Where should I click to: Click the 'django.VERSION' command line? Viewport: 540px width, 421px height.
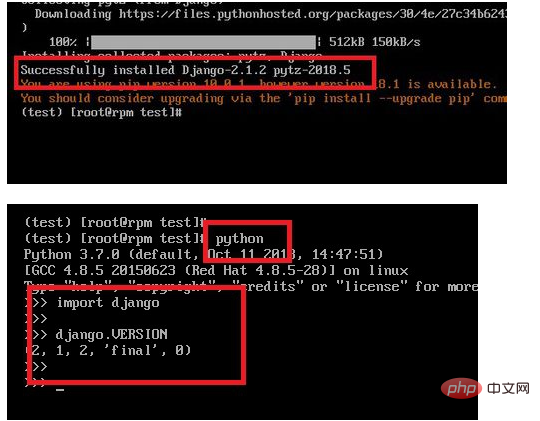tap(111, 334)
